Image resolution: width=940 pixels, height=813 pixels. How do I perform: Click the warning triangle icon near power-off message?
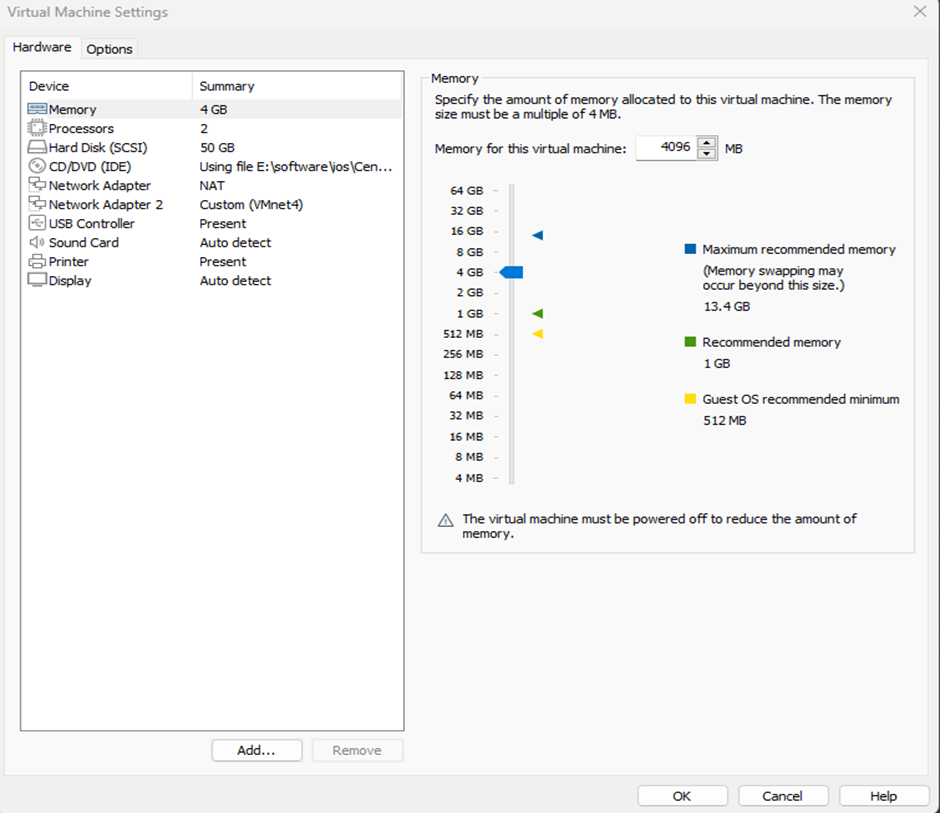coord(445,520)
